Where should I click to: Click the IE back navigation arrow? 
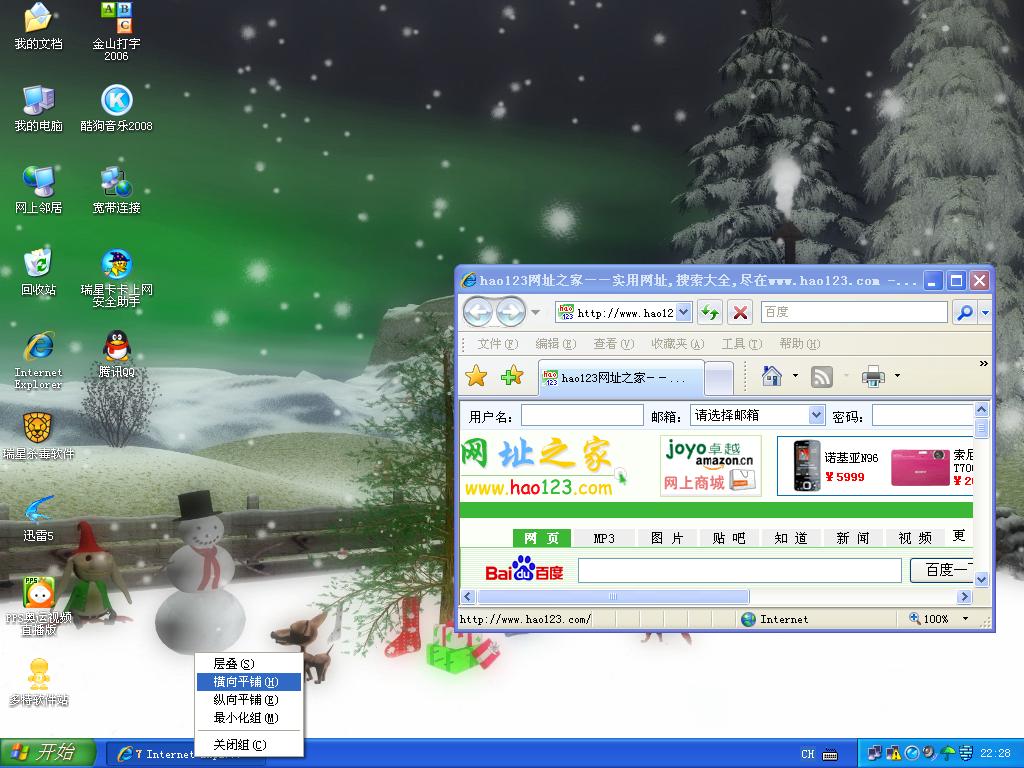click(x=478, y=312)
